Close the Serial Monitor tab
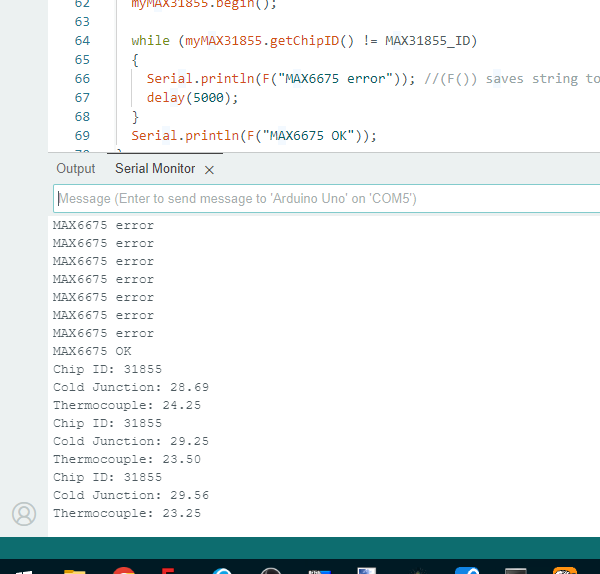 [209, 170]
